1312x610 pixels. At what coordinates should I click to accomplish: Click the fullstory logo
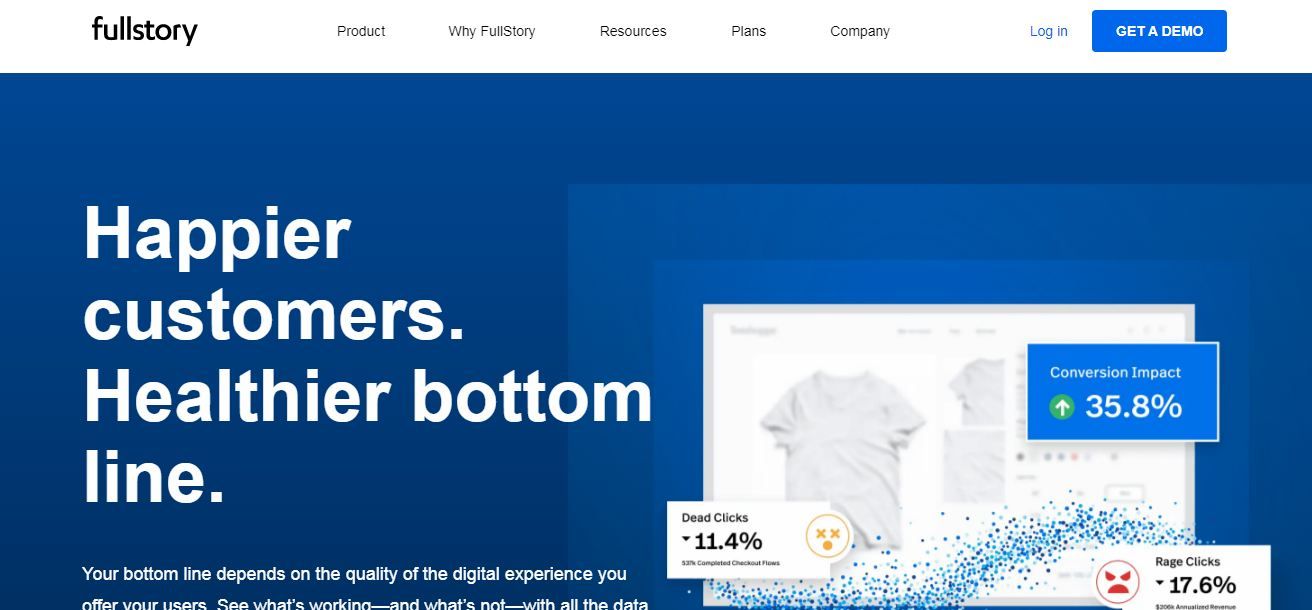tap(145, 31)
